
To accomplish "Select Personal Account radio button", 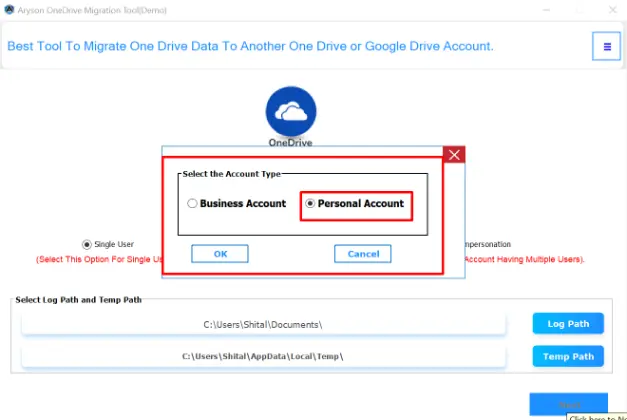I will click(x=310, y=203).
